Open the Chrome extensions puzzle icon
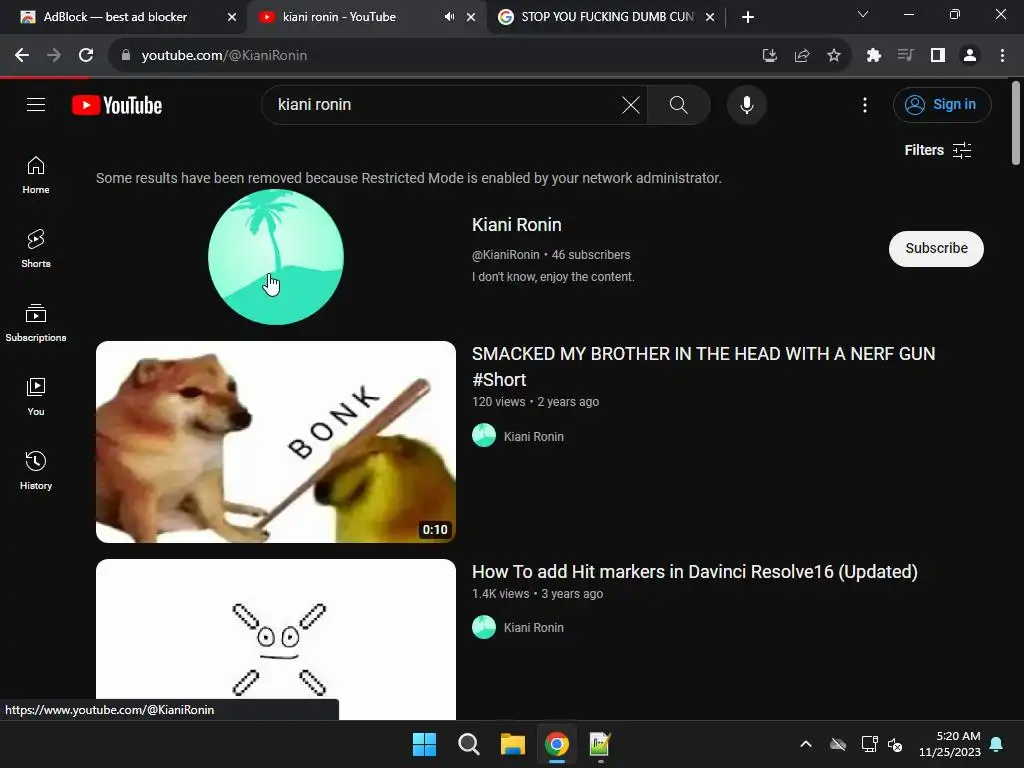Image resolution: width=1024 pixels, height=768 pixels. click(874, 56)
